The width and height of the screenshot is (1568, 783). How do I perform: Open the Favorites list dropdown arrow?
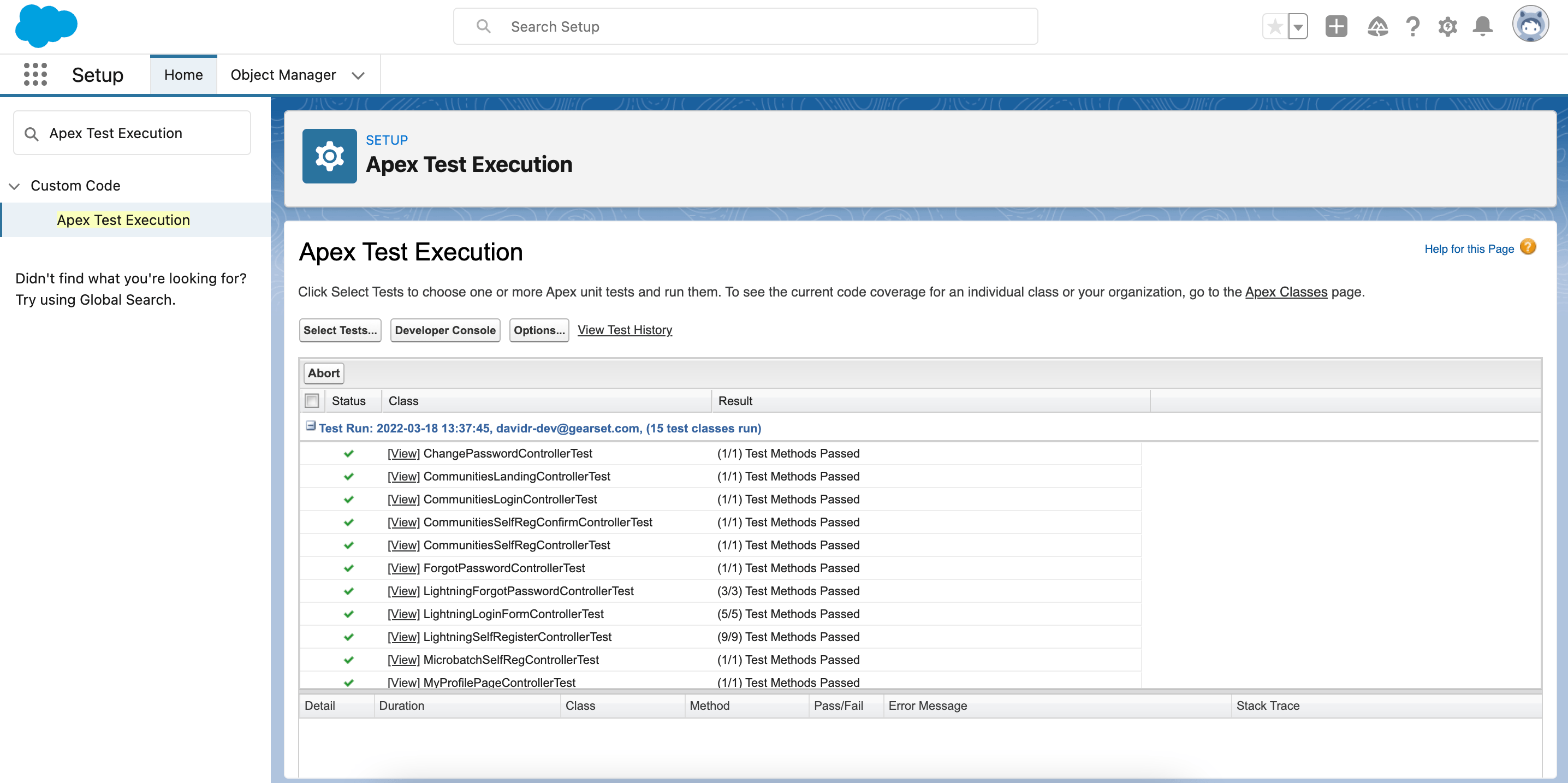[1298, 27]
